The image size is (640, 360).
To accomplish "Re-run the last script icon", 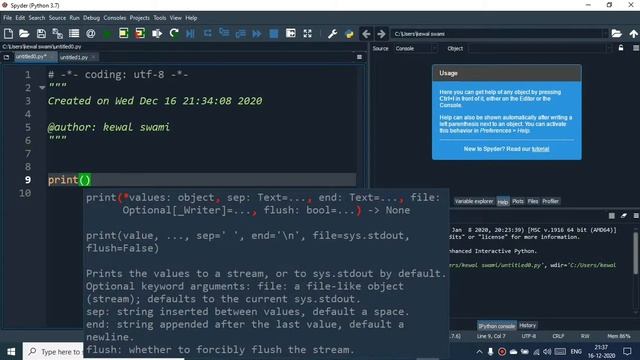I will [174, 33].
